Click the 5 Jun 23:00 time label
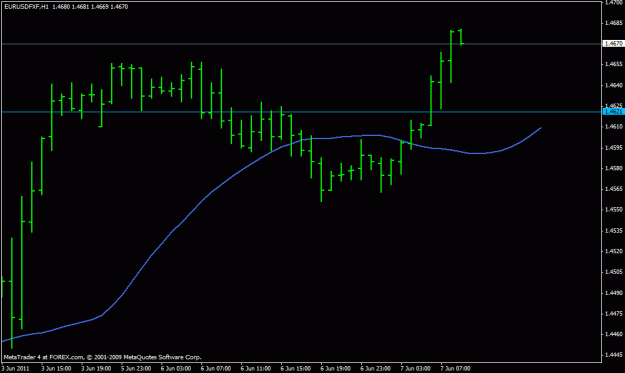The width and height of the screenshot is (625, 373). click(x=136, y=369)
